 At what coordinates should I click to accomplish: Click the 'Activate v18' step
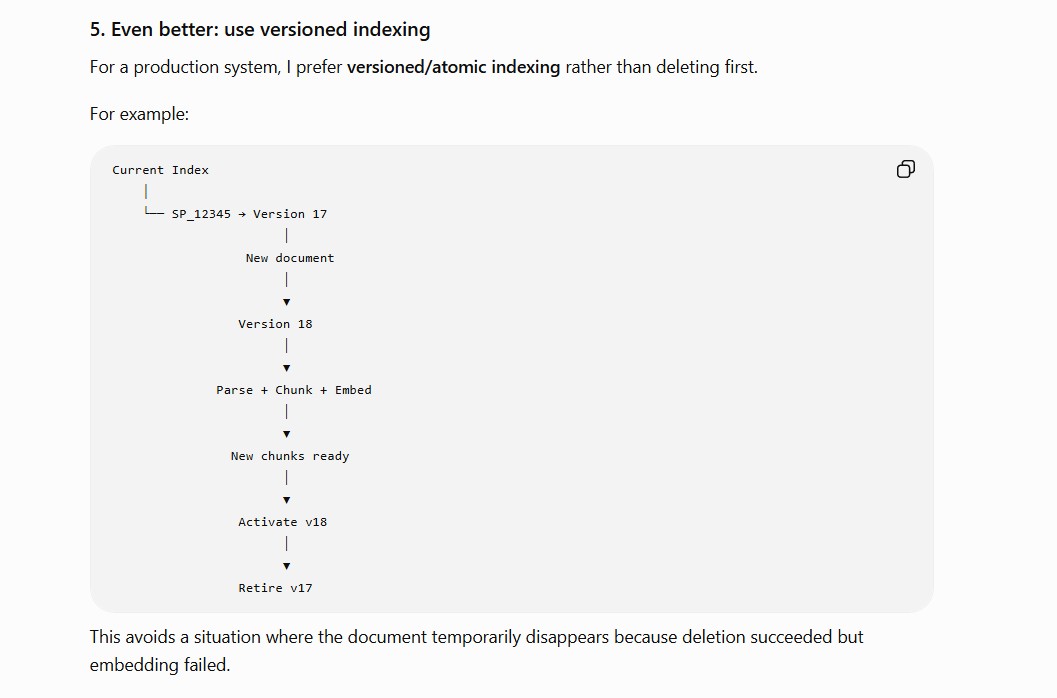pyautogui.click(x=282, y=522)
